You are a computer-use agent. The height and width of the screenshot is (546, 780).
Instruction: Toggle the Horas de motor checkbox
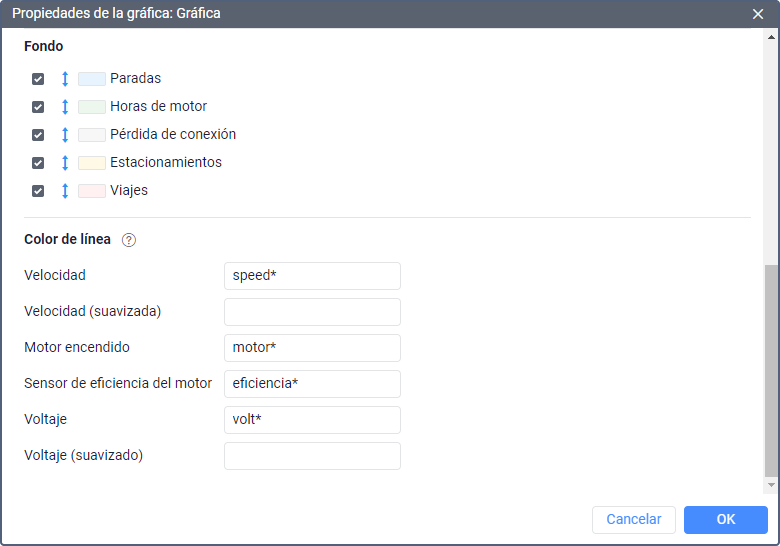pyautogui.click(x=38, y=107)
